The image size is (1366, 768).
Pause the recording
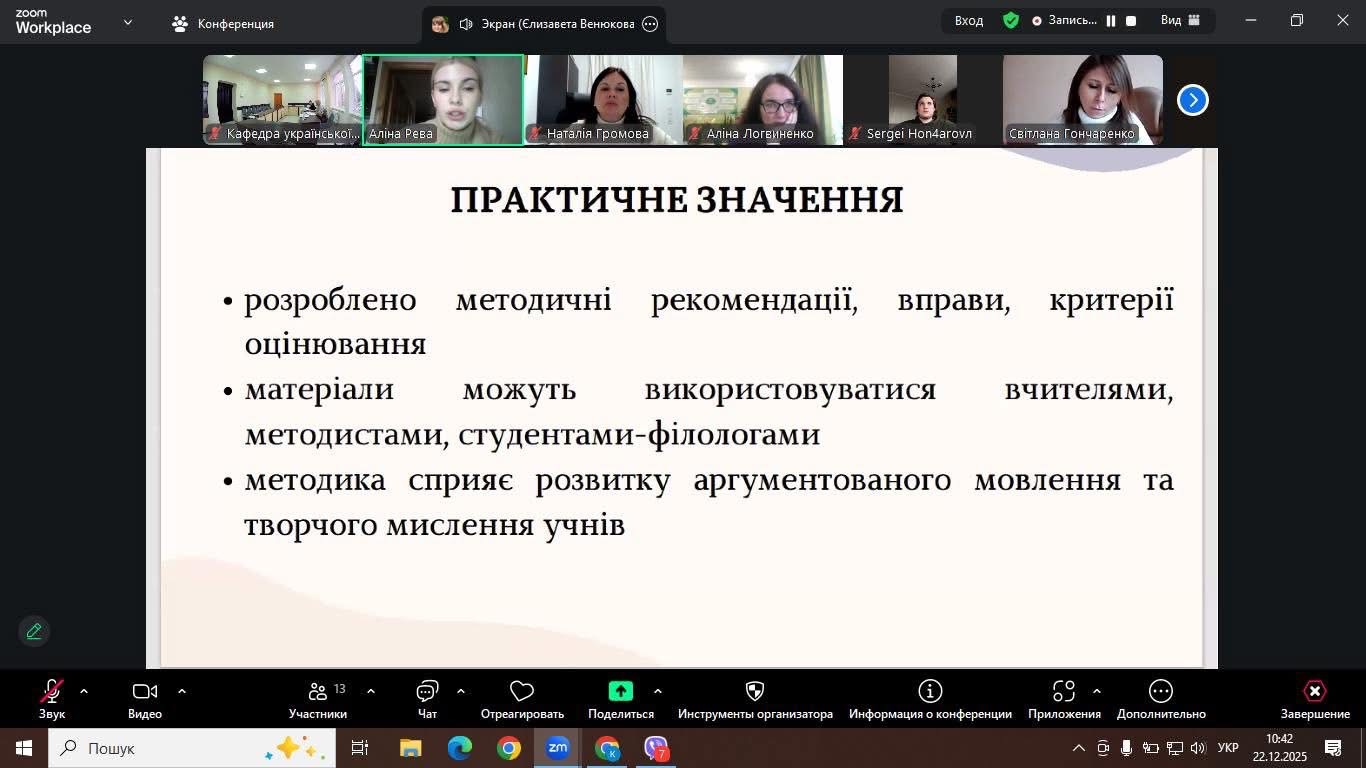[x=1111, y=21]
